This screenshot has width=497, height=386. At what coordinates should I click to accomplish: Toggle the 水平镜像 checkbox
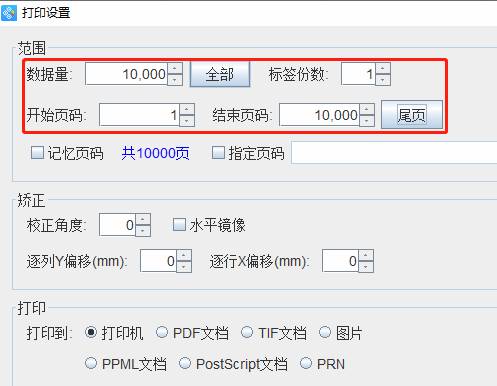pos(179,225)
